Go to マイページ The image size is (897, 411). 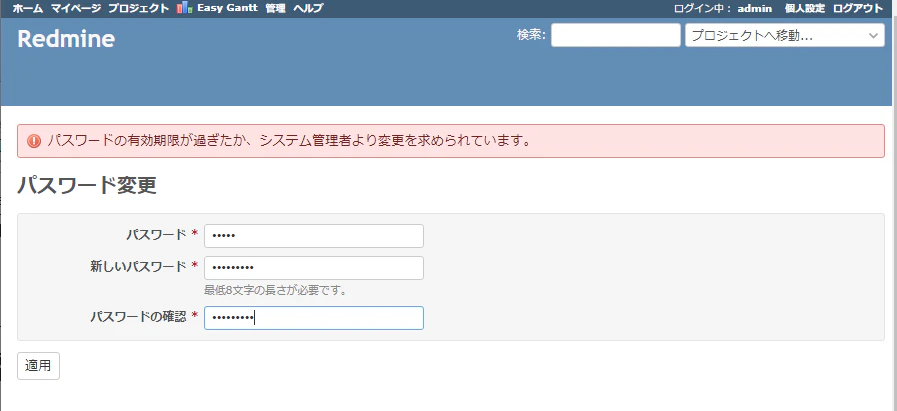[76, 8]
